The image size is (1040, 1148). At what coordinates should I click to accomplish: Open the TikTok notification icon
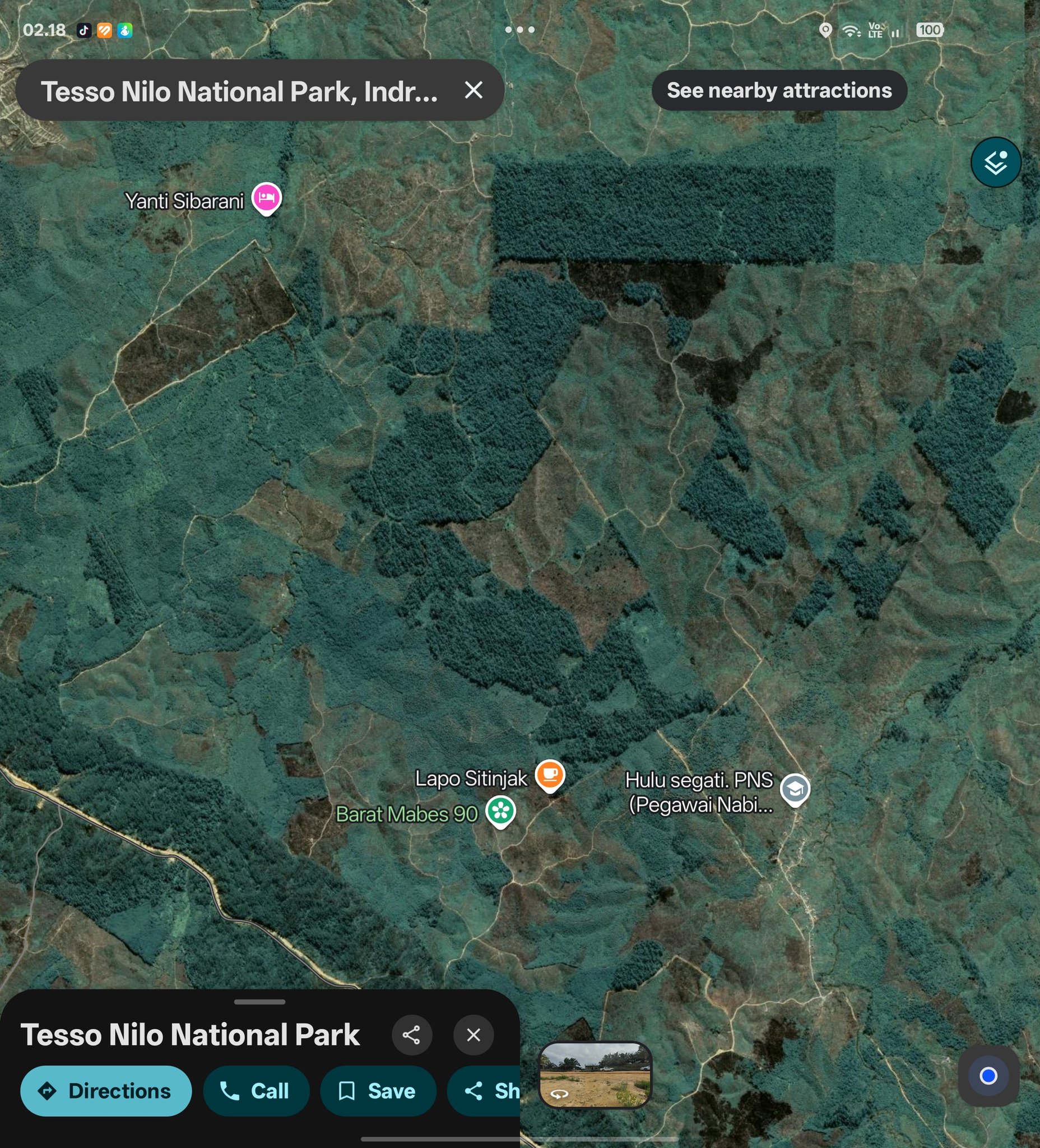point(84,30)
